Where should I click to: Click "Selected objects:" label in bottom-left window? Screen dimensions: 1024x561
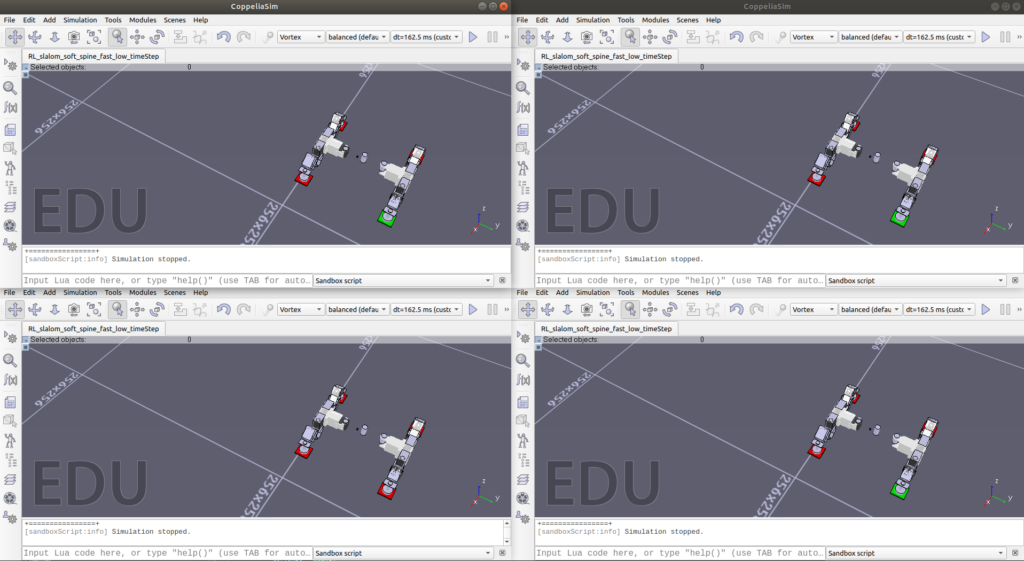(57, 340)
